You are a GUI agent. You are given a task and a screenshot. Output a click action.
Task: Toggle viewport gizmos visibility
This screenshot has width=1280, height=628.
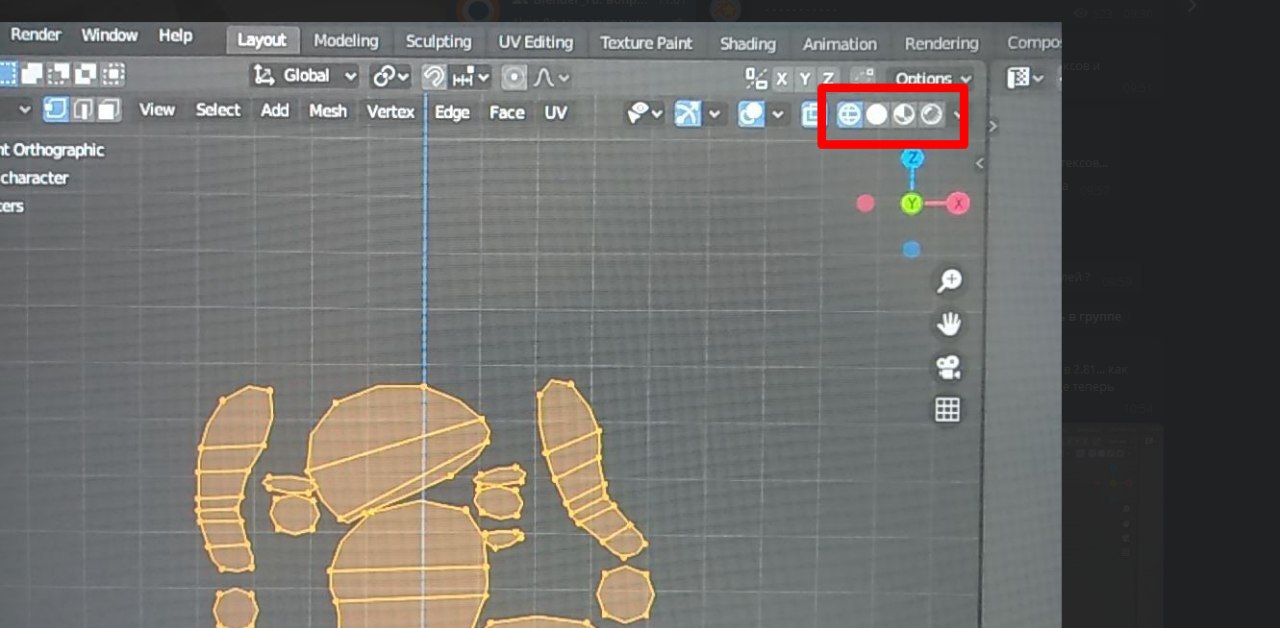point(687,114)
